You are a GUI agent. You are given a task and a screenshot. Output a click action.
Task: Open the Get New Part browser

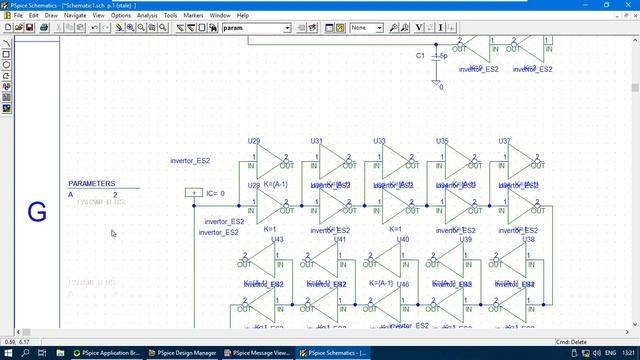213,28
